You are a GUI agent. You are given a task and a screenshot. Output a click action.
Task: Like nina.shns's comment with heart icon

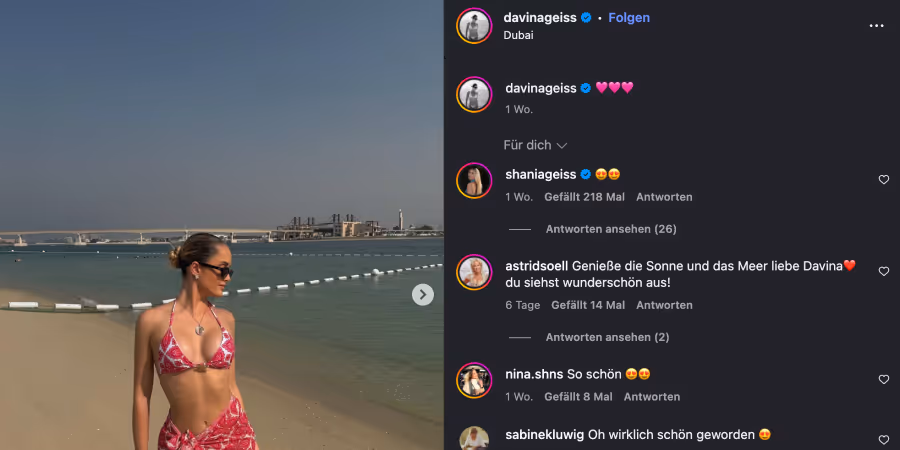pyautogui.click(x=883, y=379)
